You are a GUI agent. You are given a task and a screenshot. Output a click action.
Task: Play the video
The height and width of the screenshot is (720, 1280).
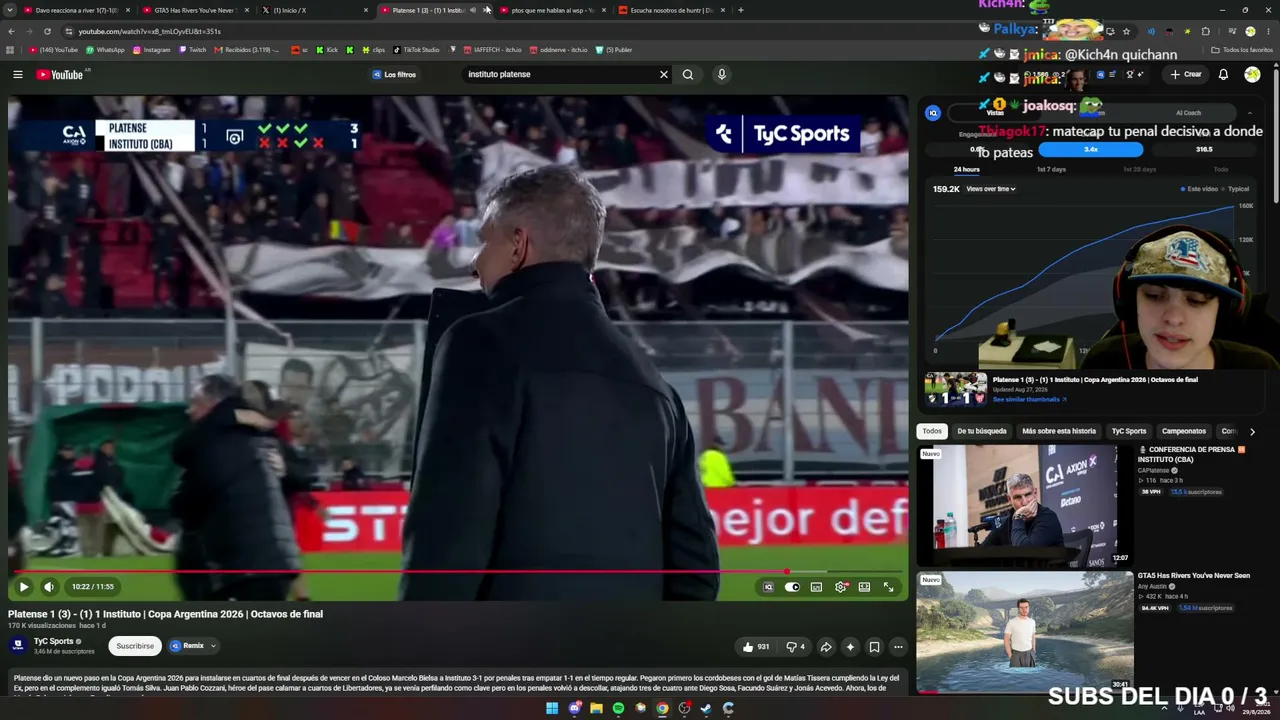[x=24, y=587]
